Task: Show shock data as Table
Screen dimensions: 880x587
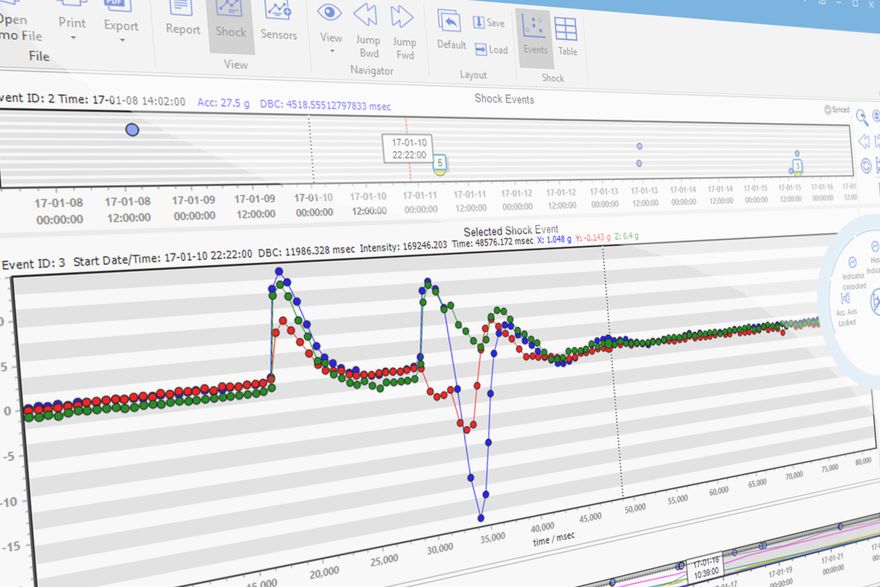Action: 566,34
